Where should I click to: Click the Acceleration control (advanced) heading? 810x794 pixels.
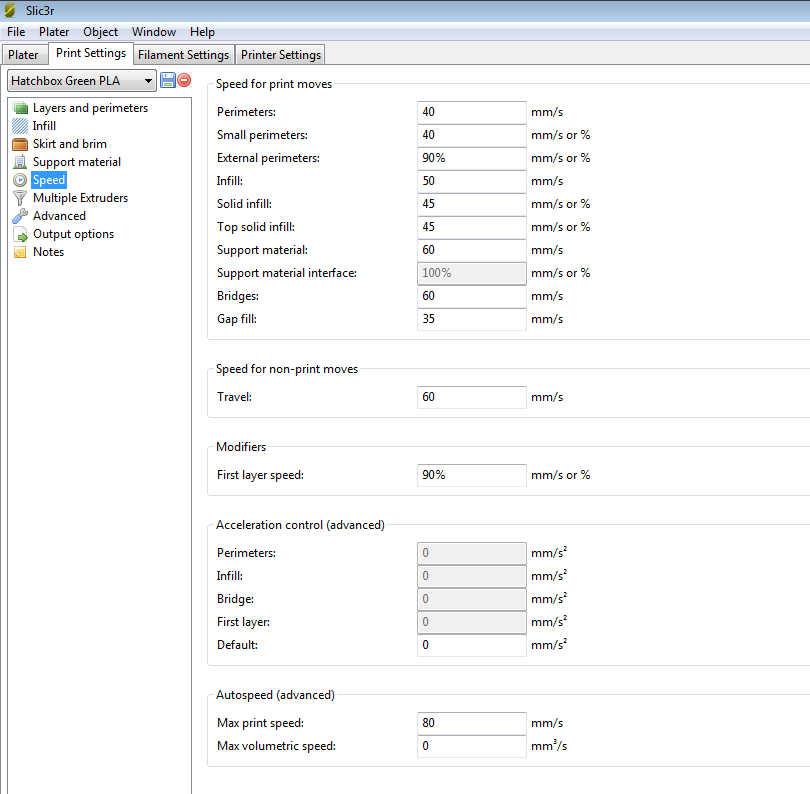click(x=300, y=525)
